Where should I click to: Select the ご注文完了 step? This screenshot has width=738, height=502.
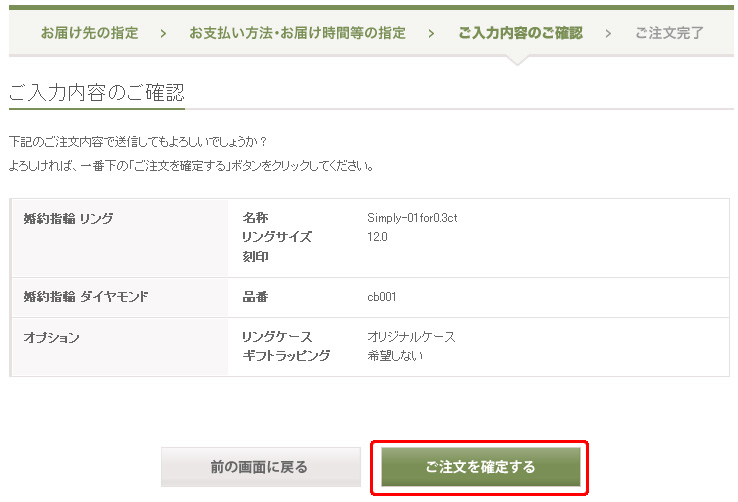(x=669, y=33)
